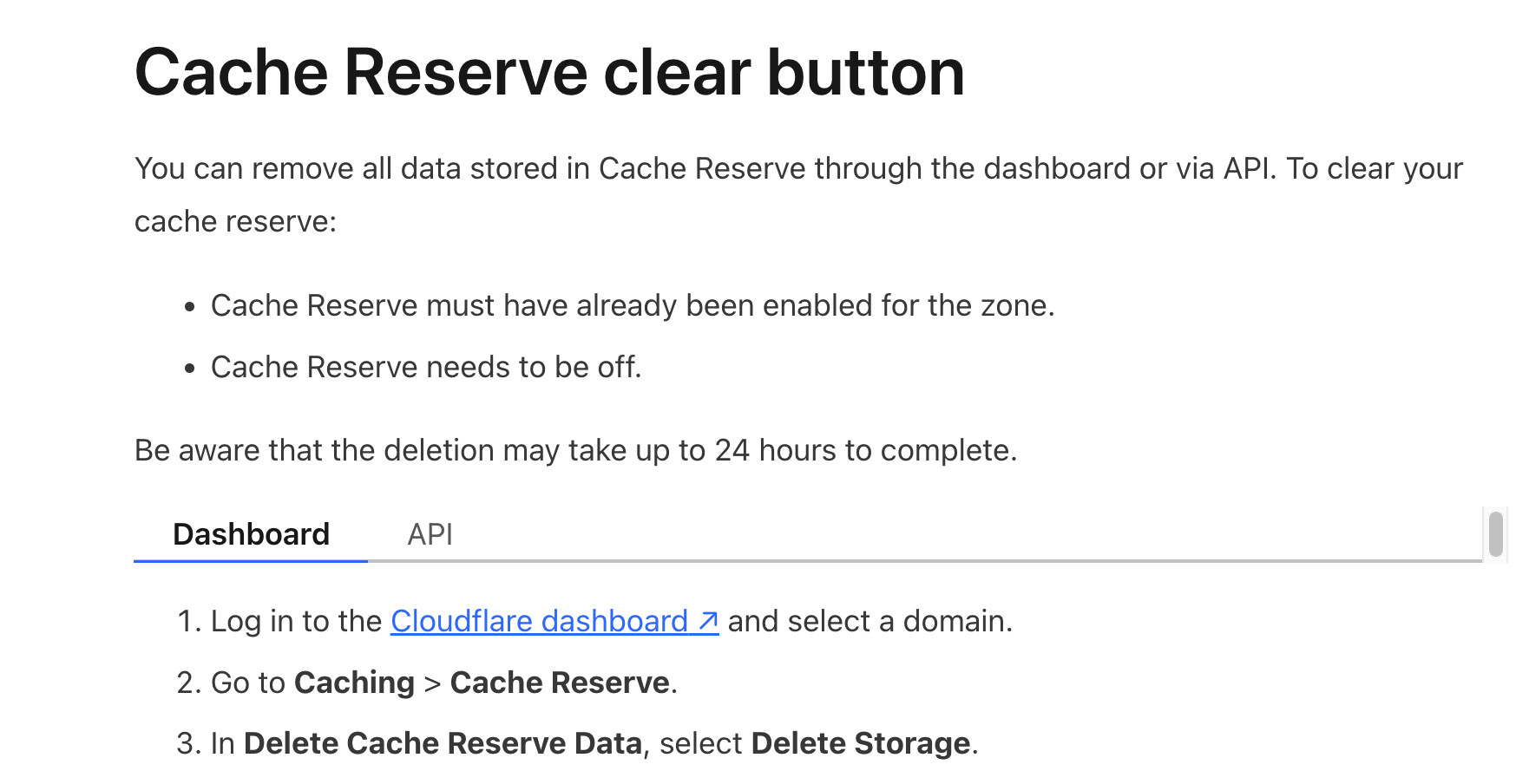Select the Dashboard tab

click(251, 534)
